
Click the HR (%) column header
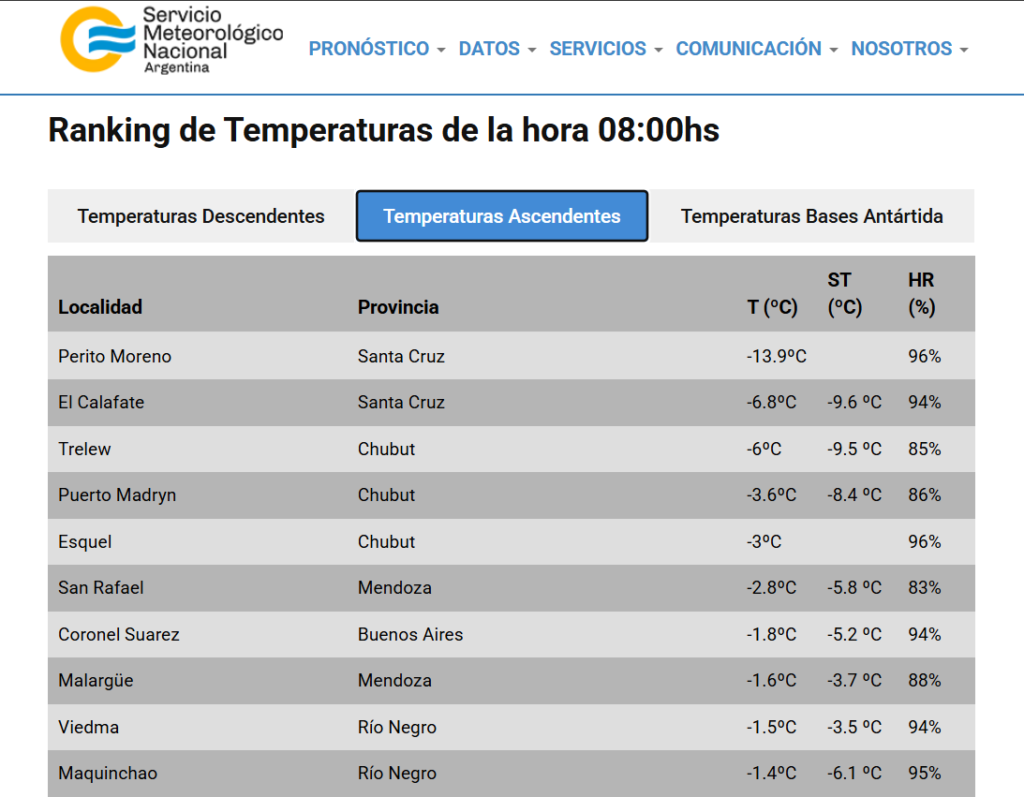coord(921,293)
